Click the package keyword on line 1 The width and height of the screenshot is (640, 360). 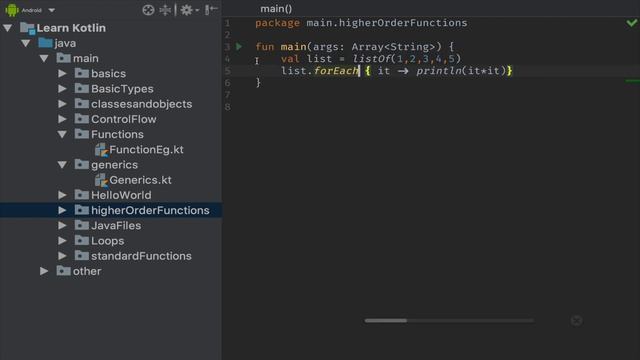pos(278,23)
